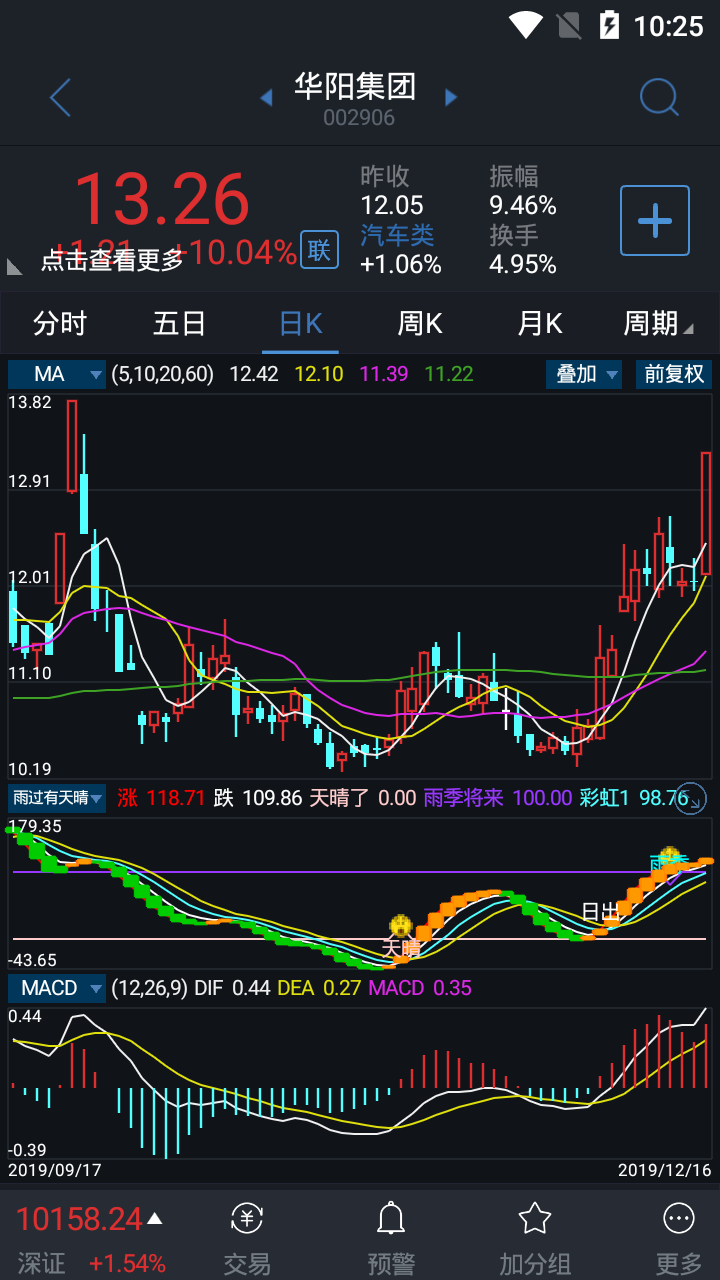Tap the 日出 signal label
The width and height of the screenshot is (720, 1280).
(601, 912)
